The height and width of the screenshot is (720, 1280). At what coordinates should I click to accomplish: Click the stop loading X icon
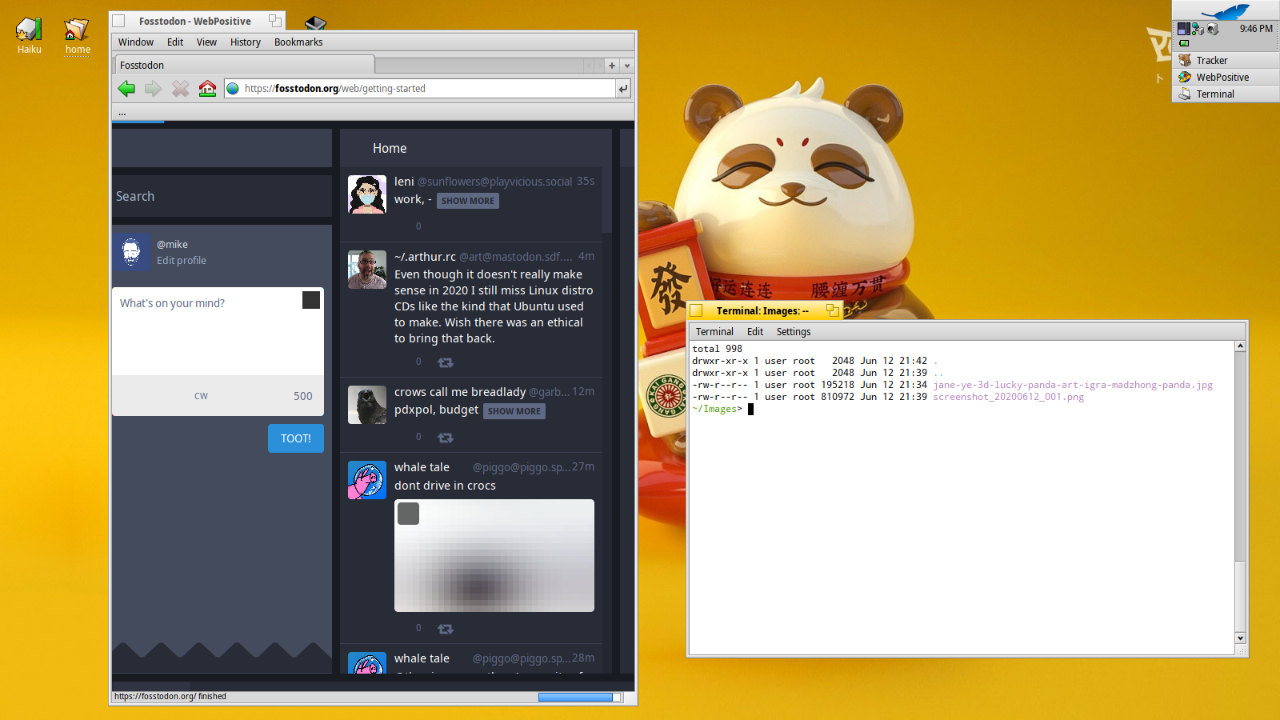180,89
